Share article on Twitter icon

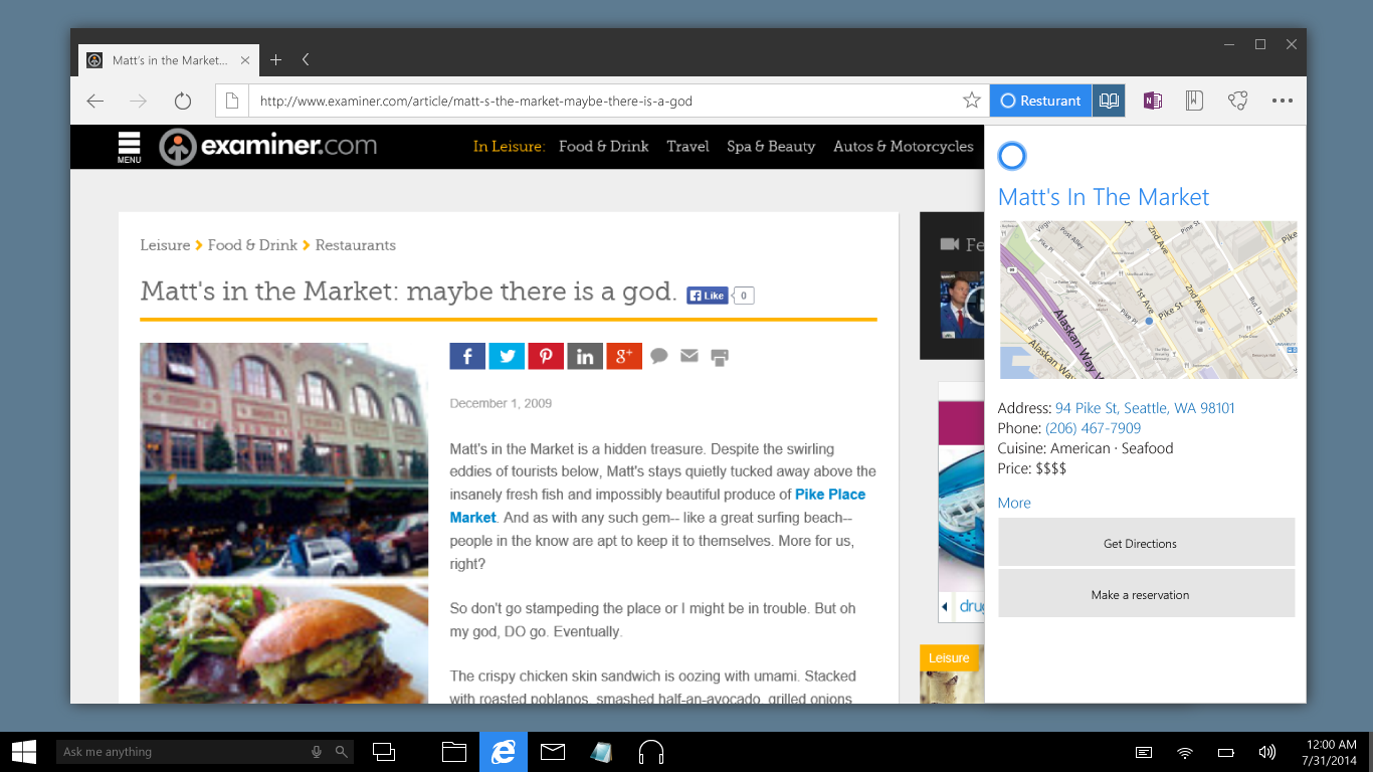click(506, 356)
